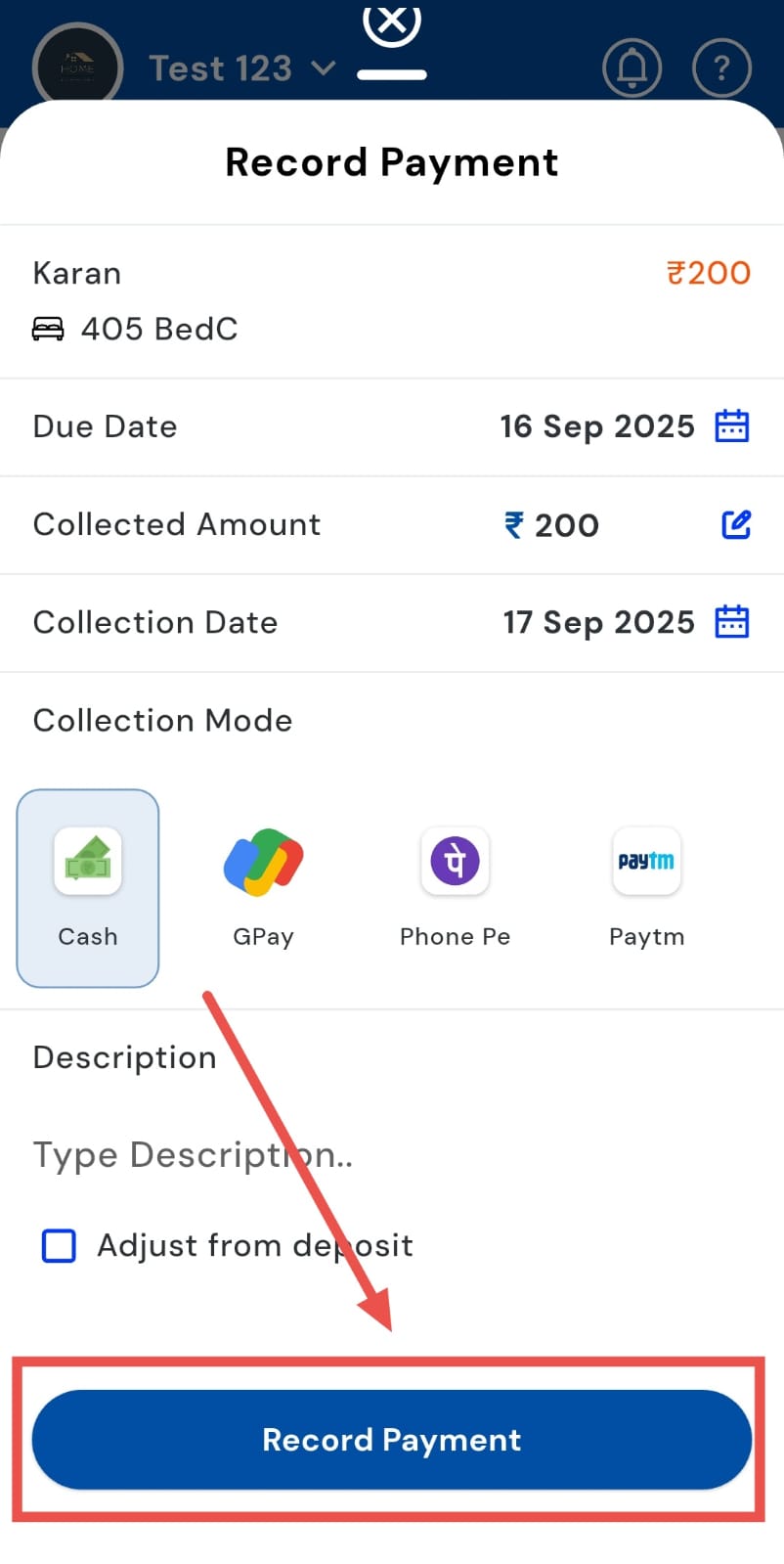Enable the Adjust from deposit checkbox

(x=60, y=1245)
